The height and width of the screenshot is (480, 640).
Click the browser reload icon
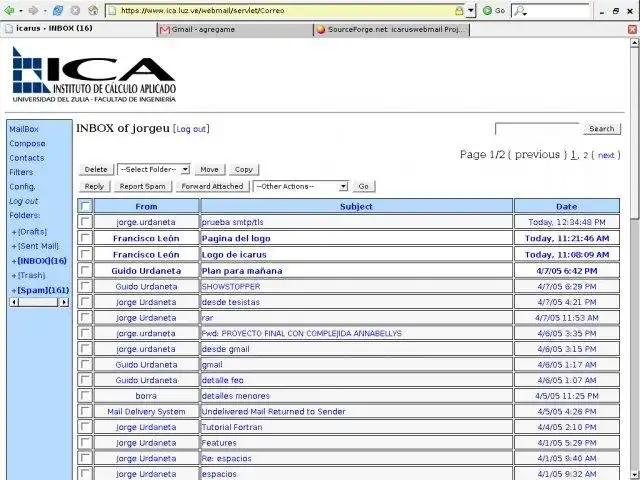[x=58, y=11]
